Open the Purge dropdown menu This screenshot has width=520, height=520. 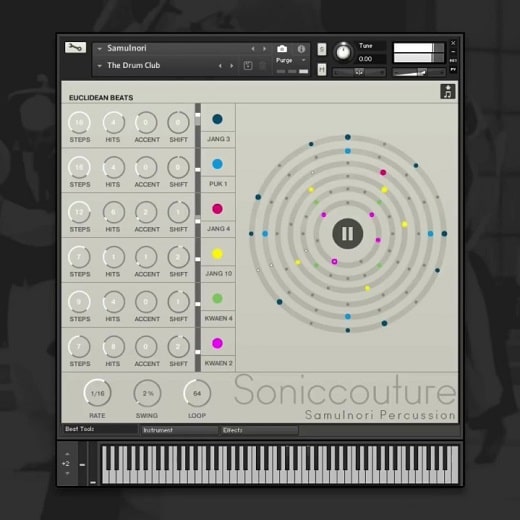coord(291,60)
